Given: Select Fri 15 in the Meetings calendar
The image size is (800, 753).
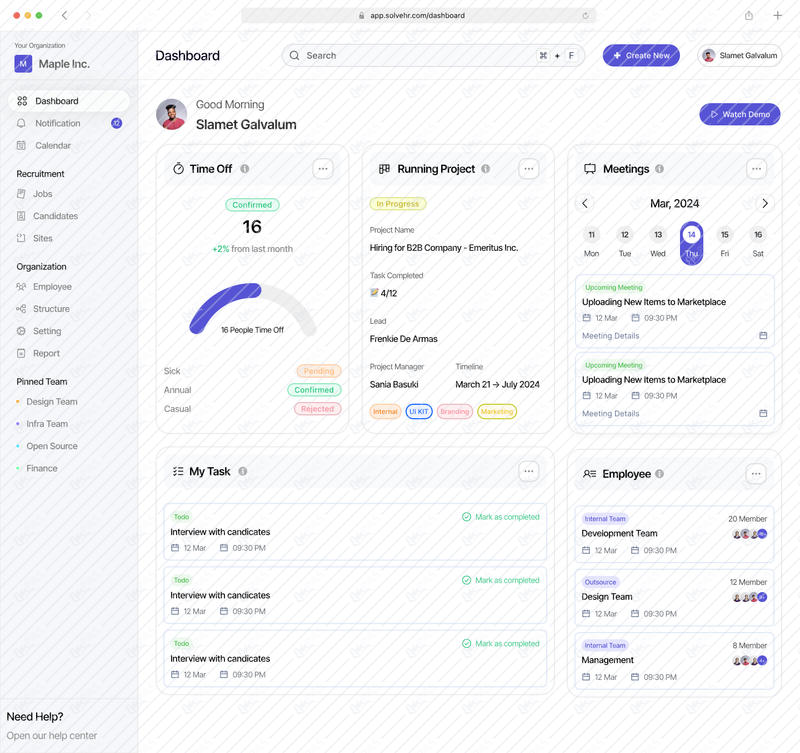Looking at the screenshot, I should click(724, 243).
